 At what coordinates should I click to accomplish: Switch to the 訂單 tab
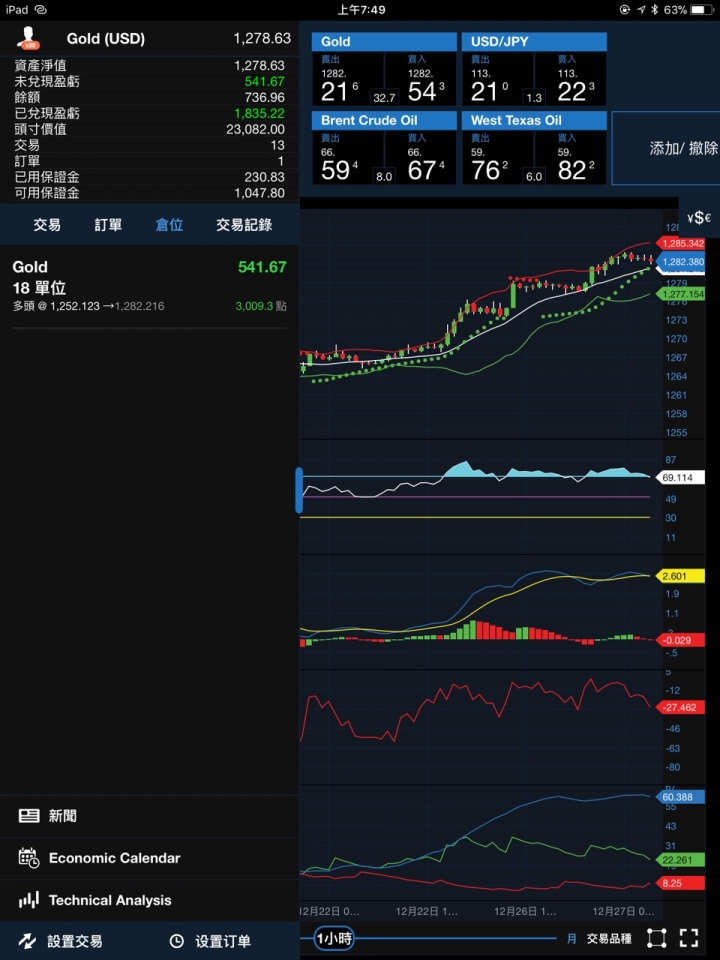tap(108, 225)
